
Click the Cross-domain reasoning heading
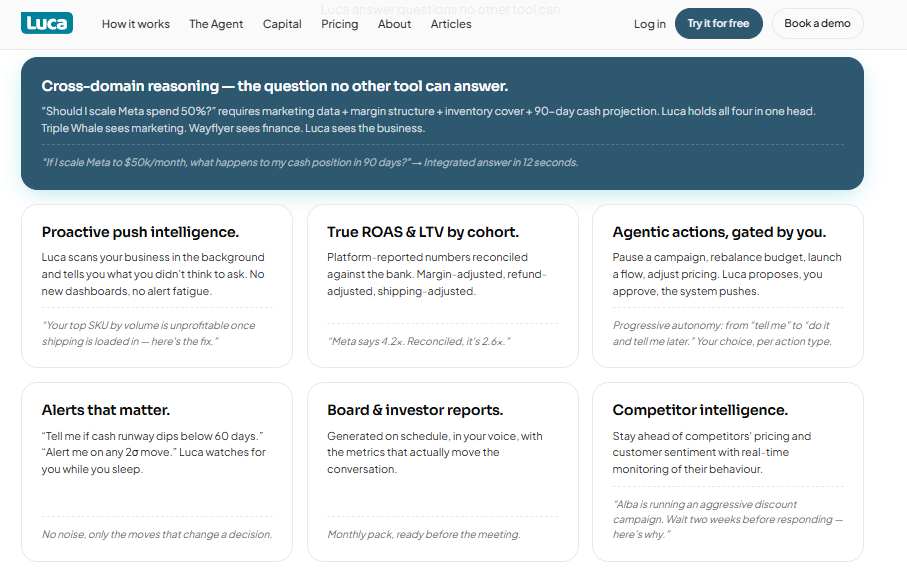tap(275, 86)
